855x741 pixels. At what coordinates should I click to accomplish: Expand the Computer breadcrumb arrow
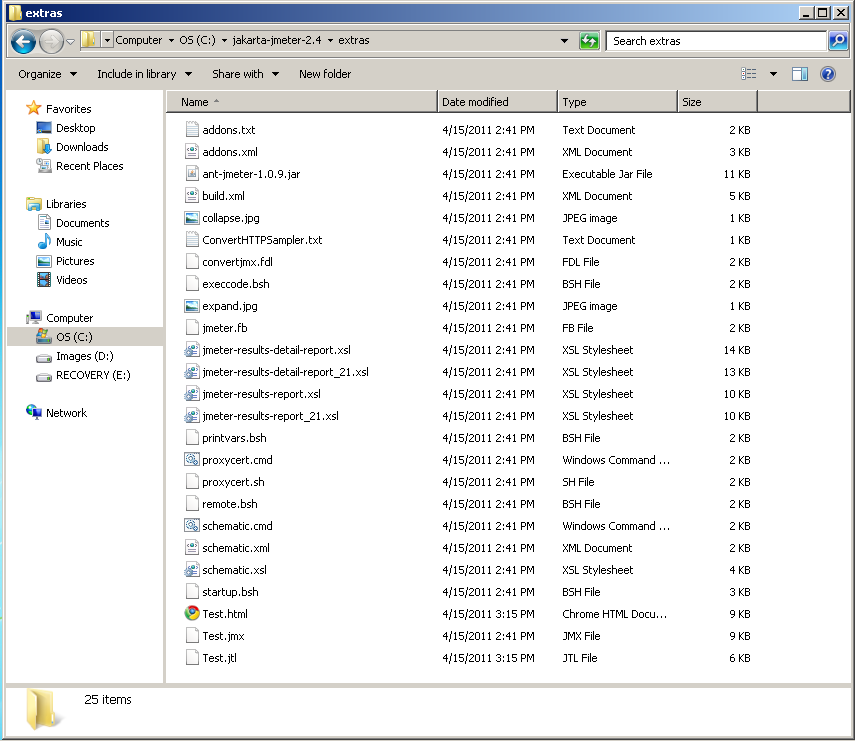[x=171, y=40]
